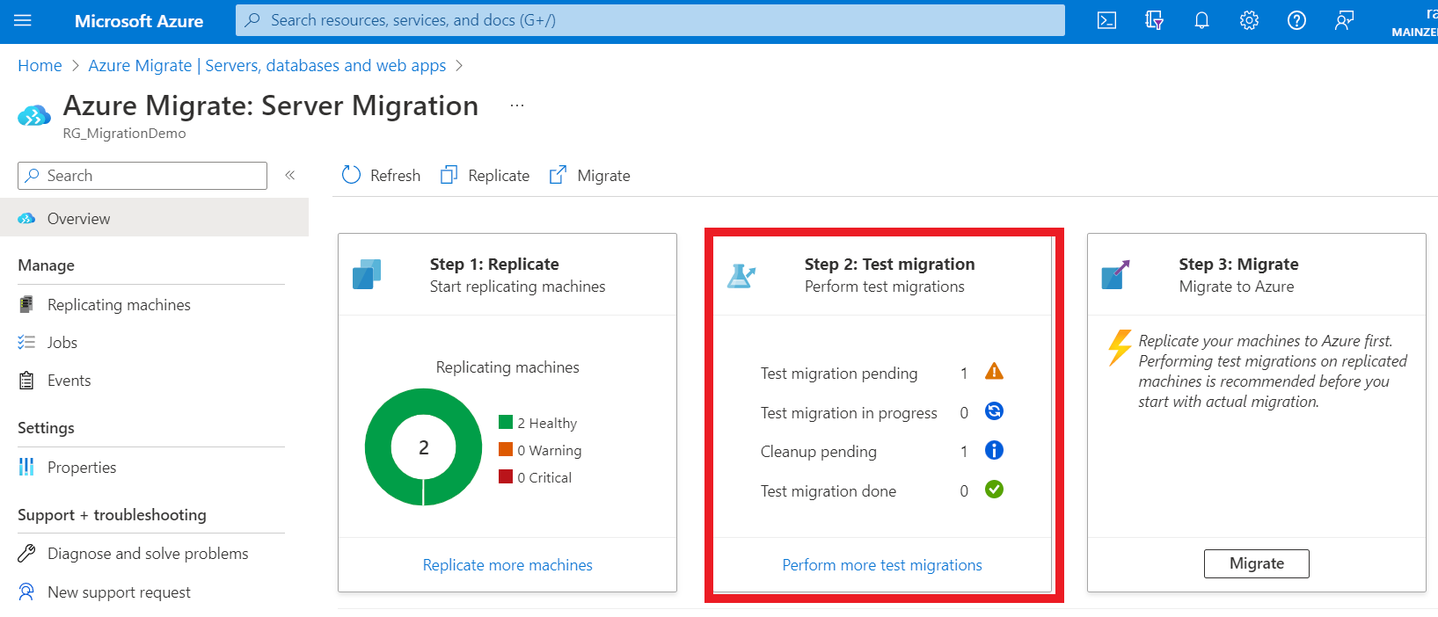Click the Cleanup pending text
Image resolution: width=1438 pixels, height=617 pixels.
tap(818, 451)
